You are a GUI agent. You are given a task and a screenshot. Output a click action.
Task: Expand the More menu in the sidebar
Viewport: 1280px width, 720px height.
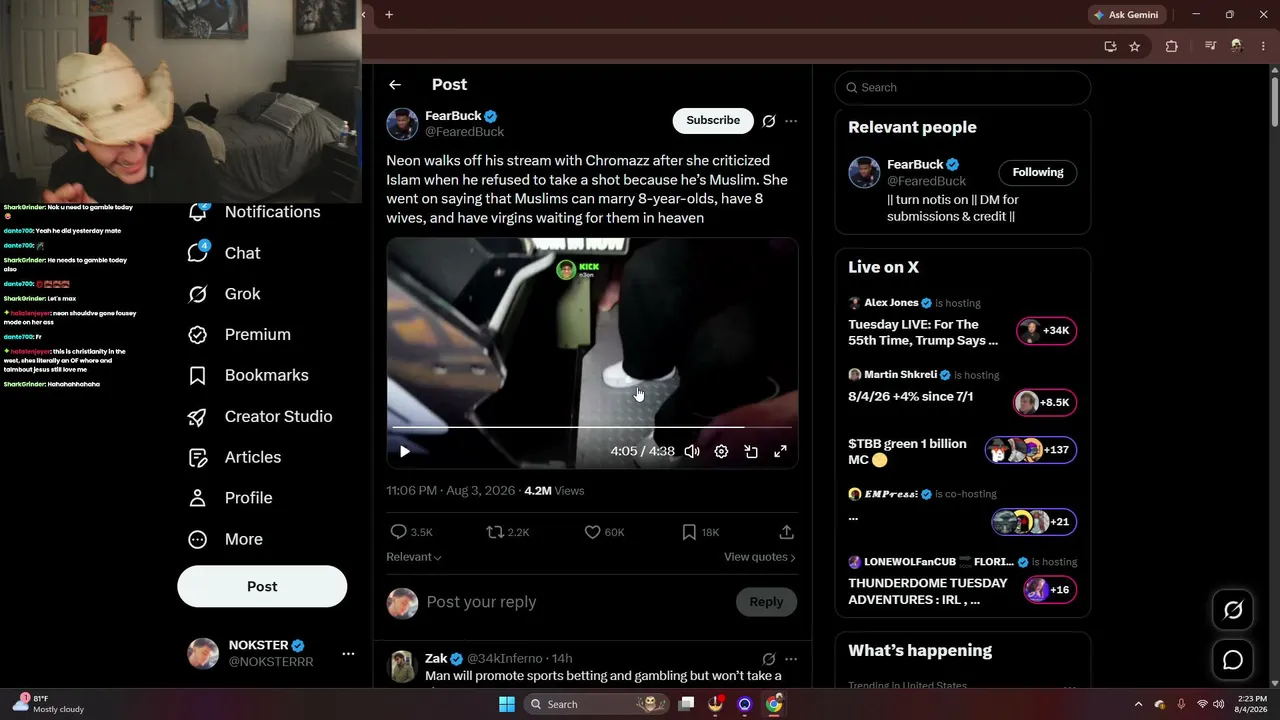click(226, 539)
